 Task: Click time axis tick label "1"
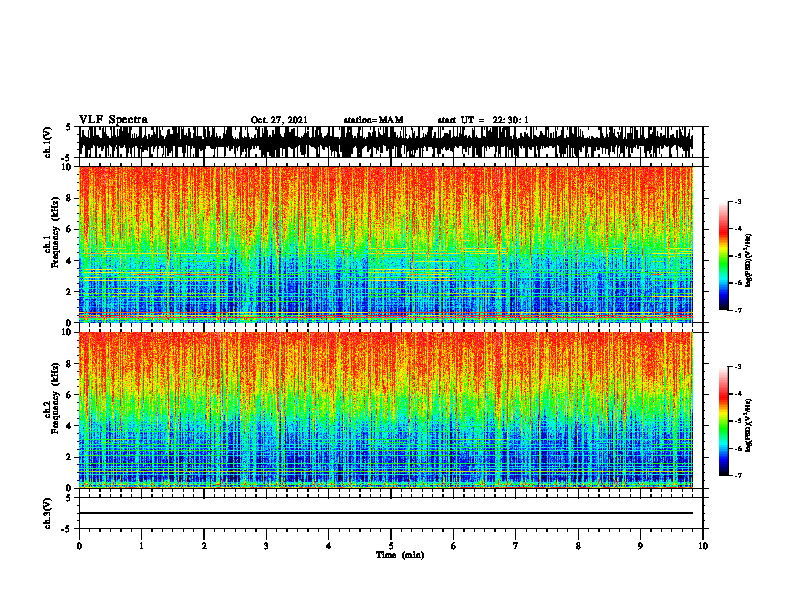click(141, 546)
